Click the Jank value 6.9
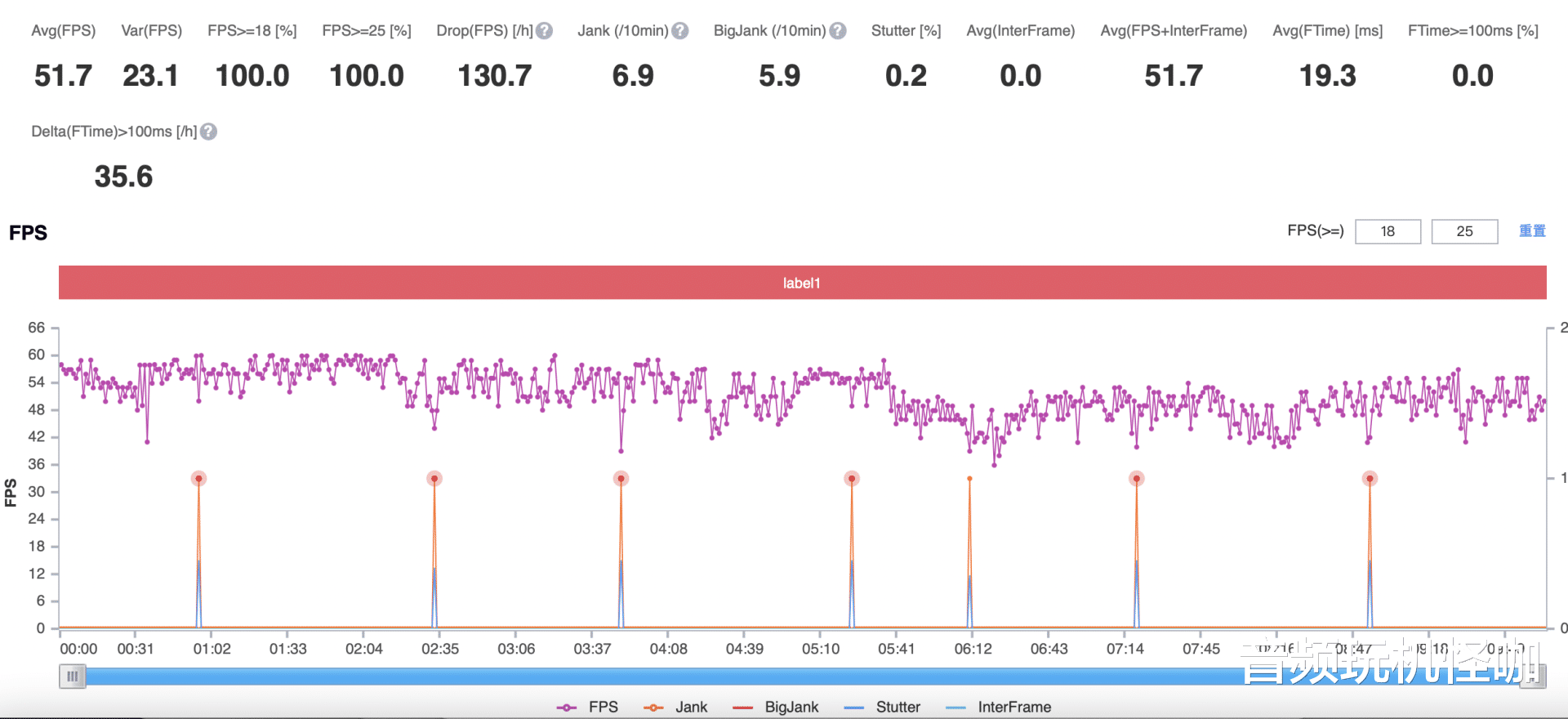This screenshot has width=1568, height=719. click(634, 76)
